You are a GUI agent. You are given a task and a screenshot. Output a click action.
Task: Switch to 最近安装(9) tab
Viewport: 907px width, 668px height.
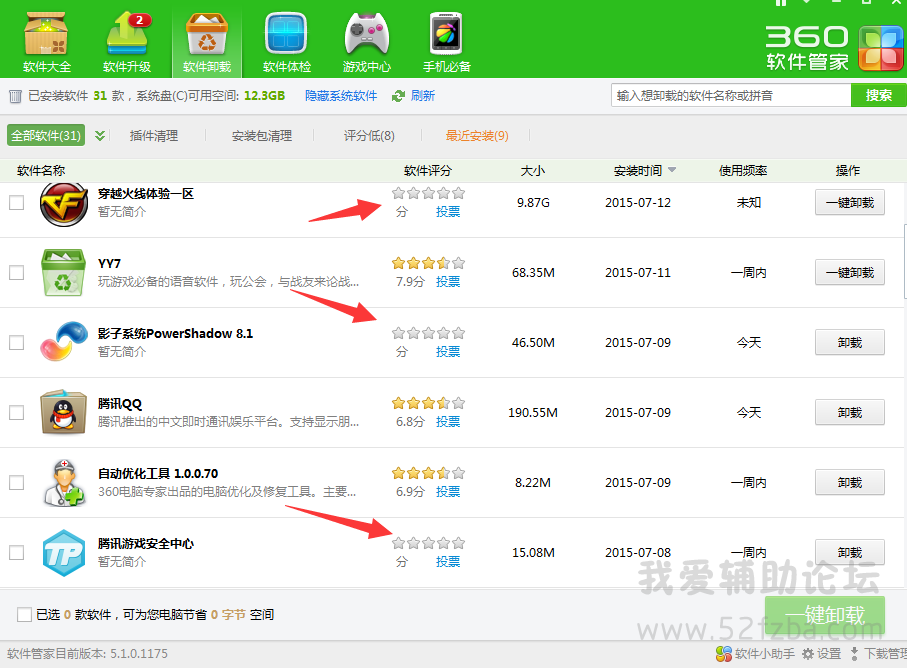(477, 136)
